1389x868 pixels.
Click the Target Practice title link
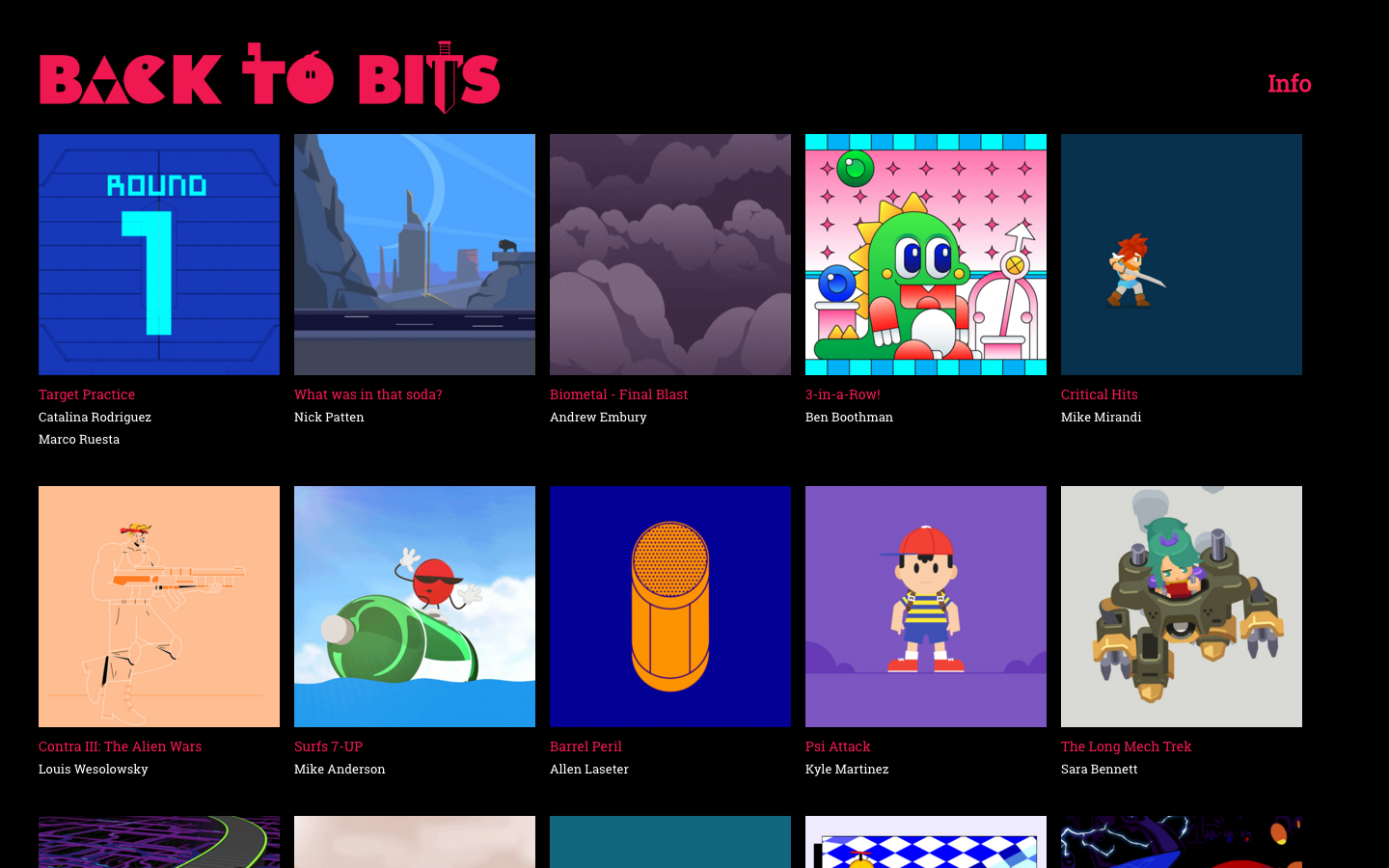coord(87,394)
